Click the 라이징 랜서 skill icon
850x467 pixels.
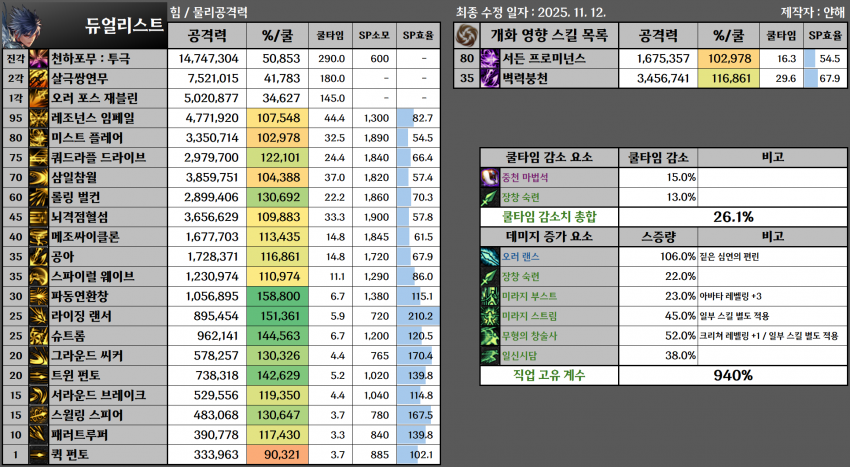[x=40, y=315]
